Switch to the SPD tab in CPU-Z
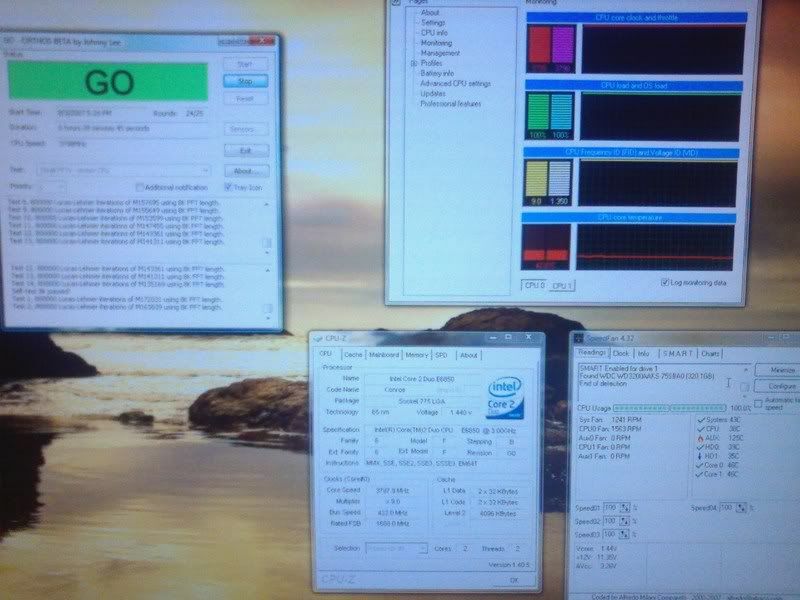Screen dimensions: 800x600 [441, 355]
